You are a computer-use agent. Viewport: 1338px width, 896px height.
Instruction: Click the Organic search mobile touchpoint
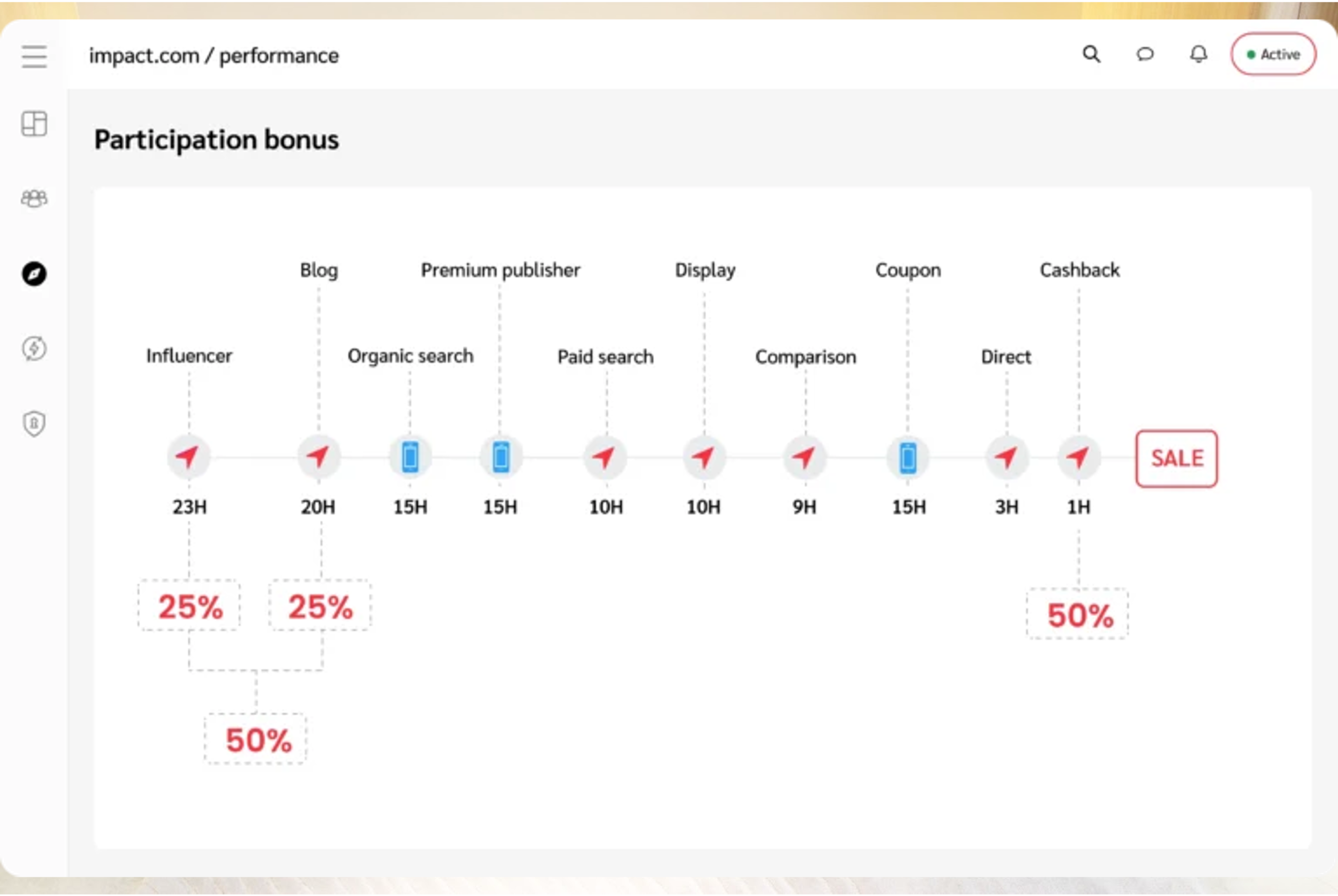[410, 457]
